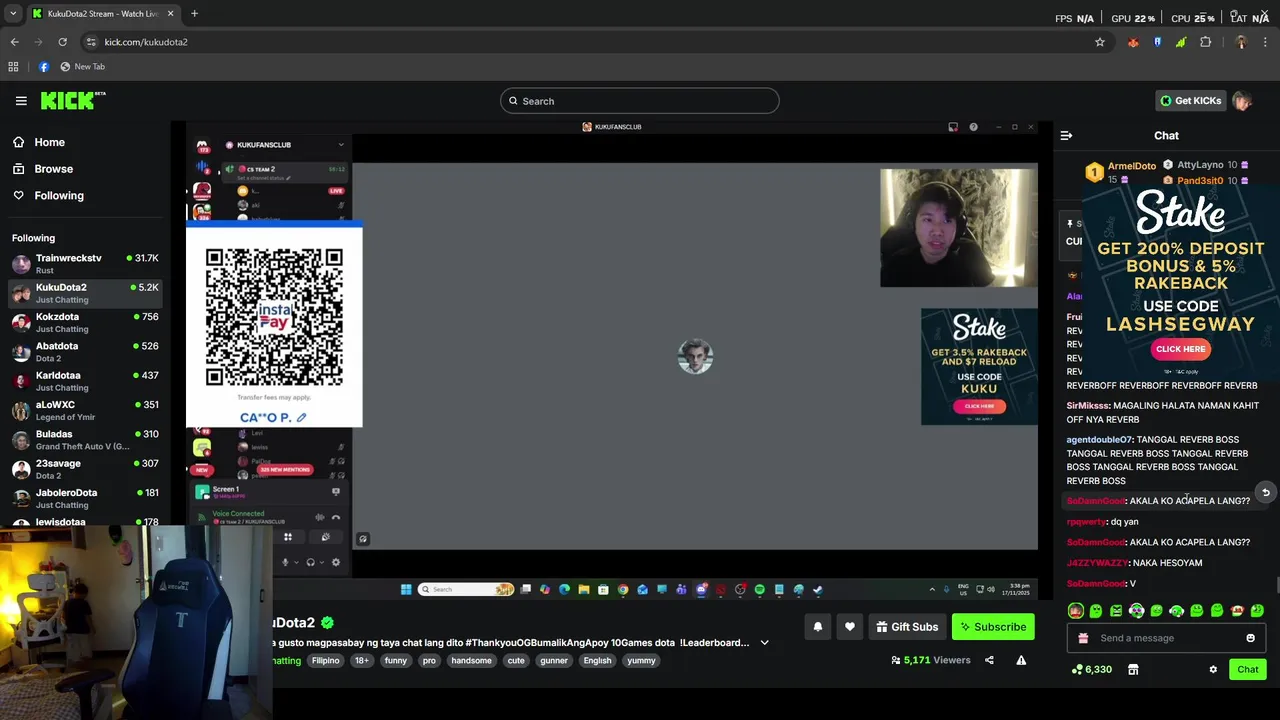Screen dimensions: 1280x720
Task: Collapse the chat panel arrow icon
Action: (1066, 135)
